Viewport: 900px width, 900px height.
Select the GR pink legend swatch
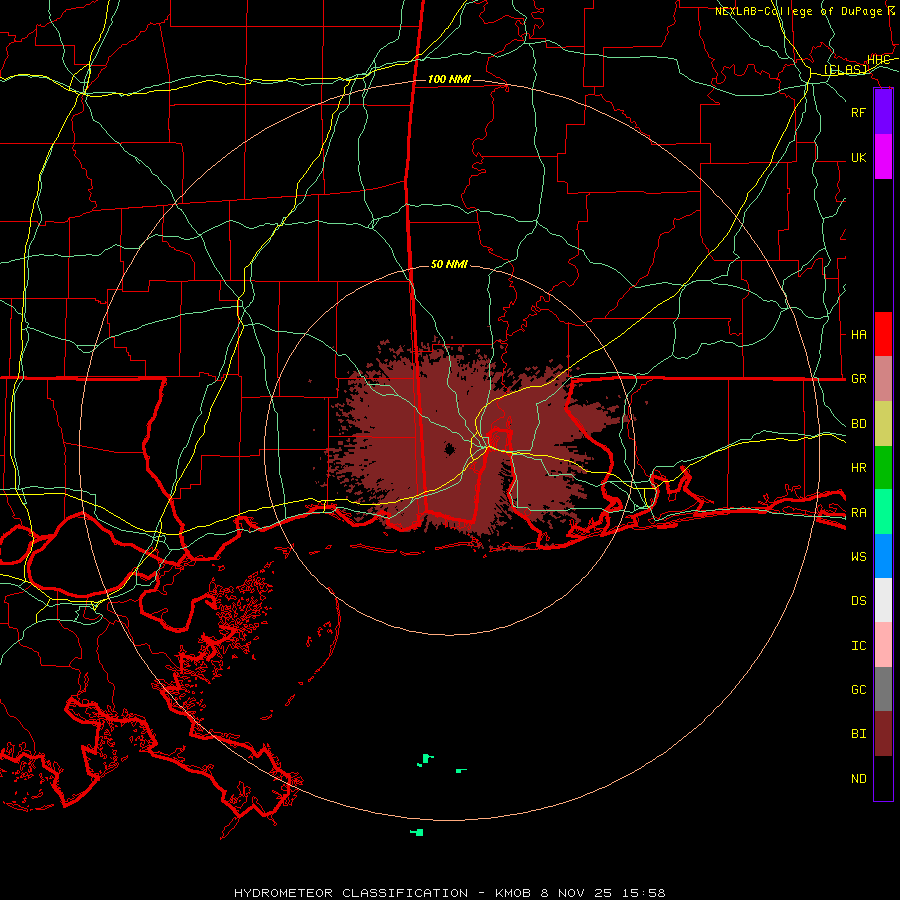883,379
